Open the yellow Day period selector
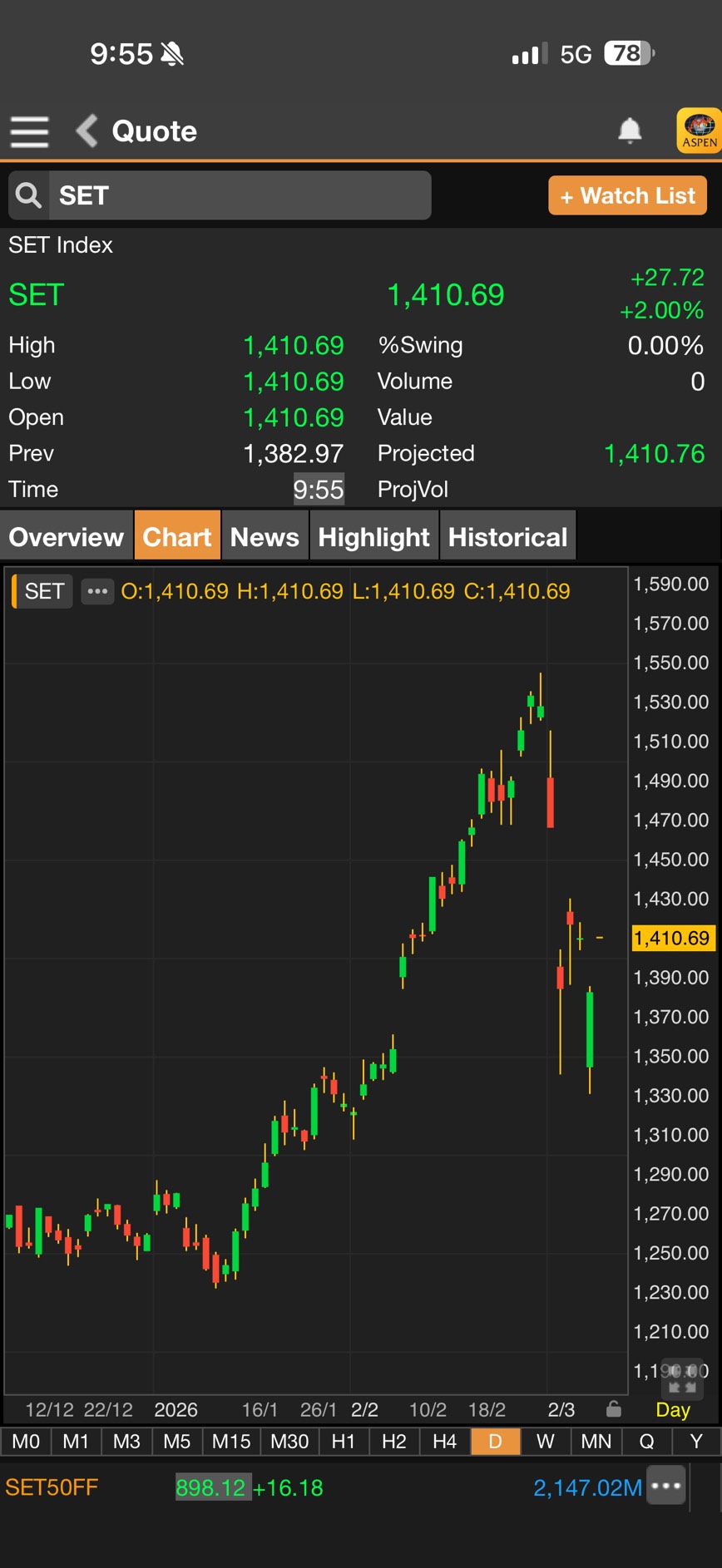Screen dimensions: 722x1568 point(672,1410)
